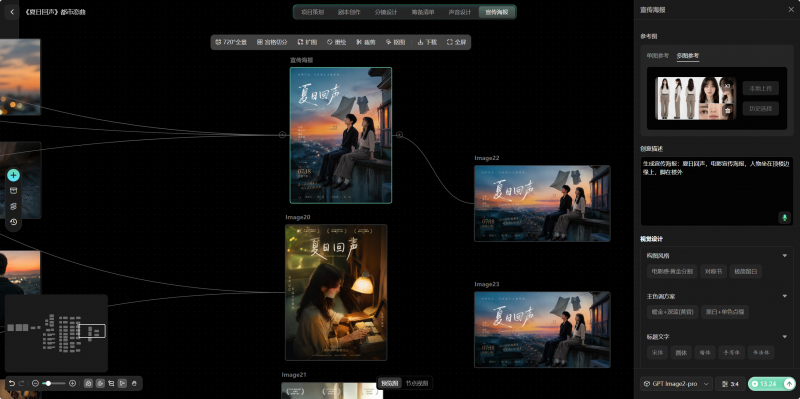800x399 pixels.
Task: Toggle to node view (节点视图) mode
Action: pos(417,383)
